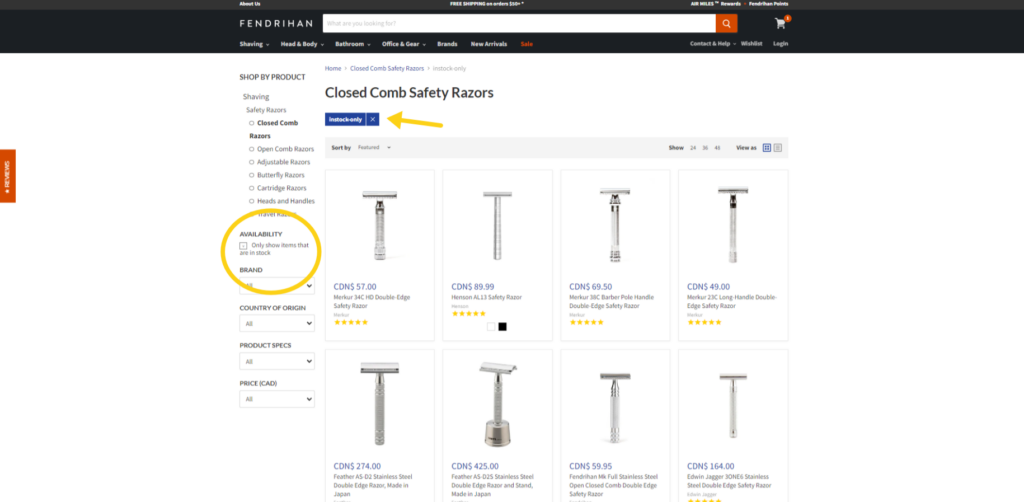1024x502 pixels.
Task: Open the Sort by Featured dropdown
Action: (x=374, y=148)
